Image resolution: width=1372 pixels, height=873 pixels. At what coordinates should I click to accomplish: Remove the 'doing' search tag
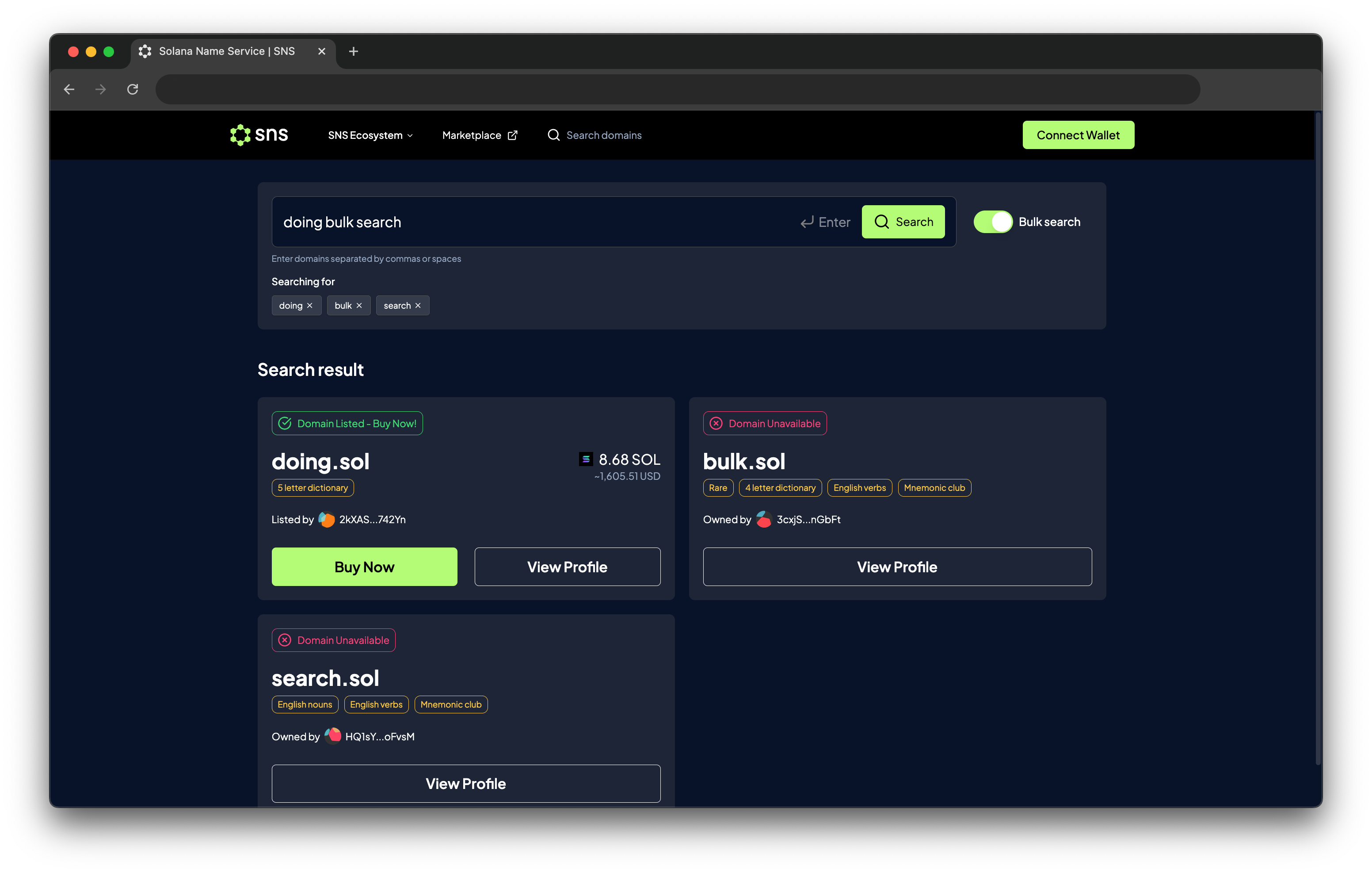(310, 306)
